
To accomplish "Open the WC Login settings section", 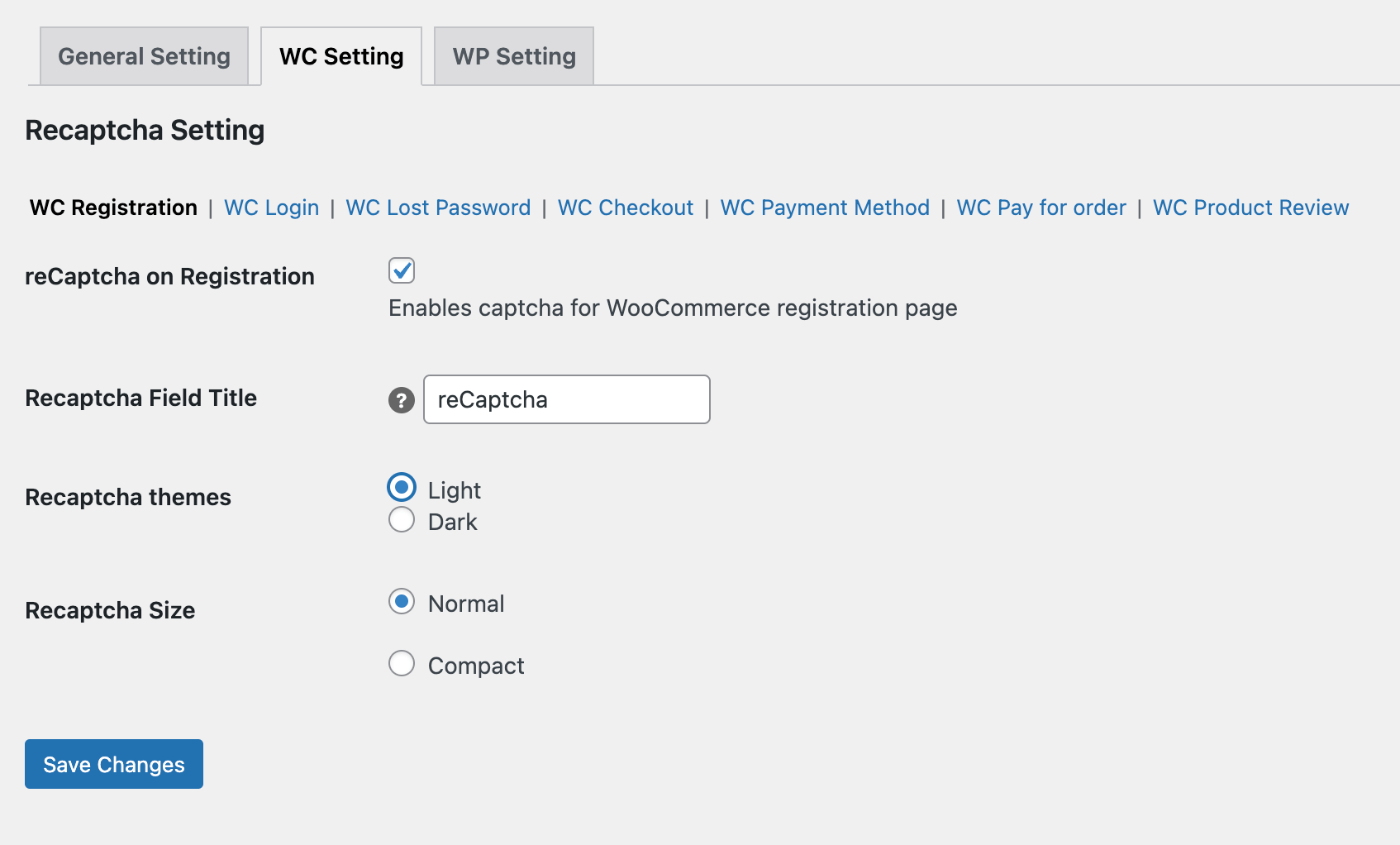I will 271,208.
